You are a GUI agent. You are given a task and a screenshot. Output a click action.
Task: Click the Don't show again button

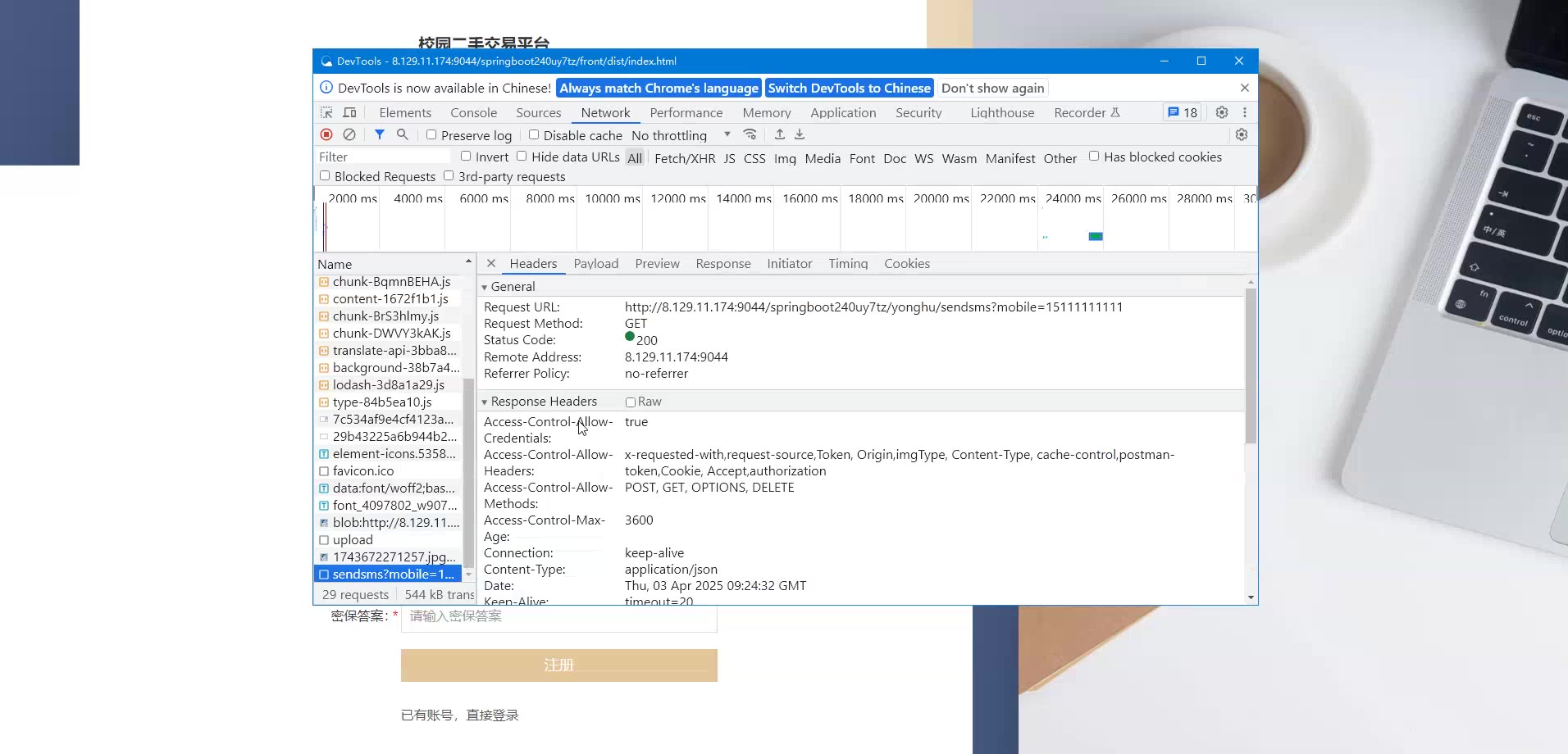pos(992,89)
